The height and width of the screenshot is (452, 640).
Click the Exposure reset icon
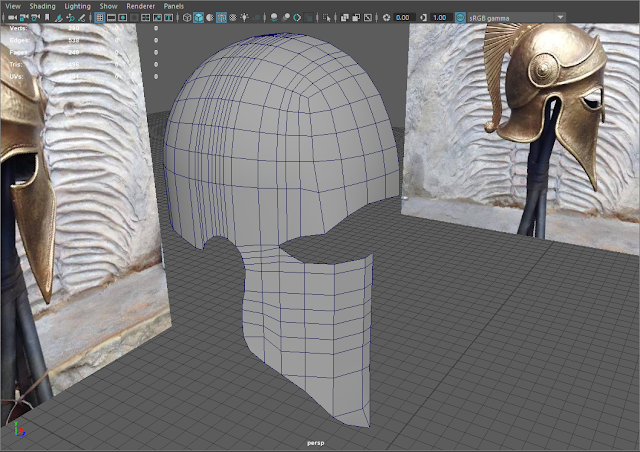387,18
